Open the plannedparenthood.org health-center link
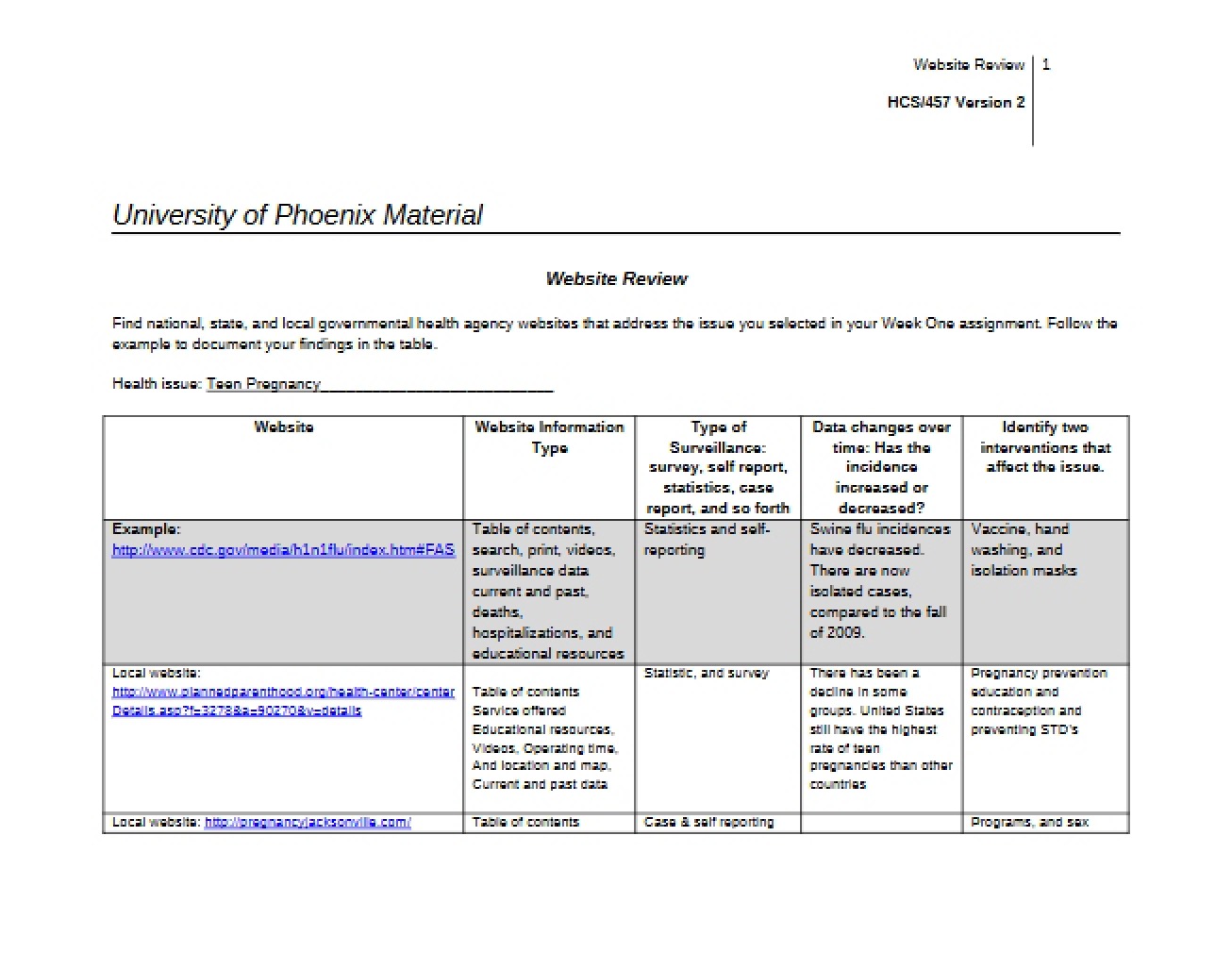This screenshot has height=953, width=1232. click(x=283, y=701)
